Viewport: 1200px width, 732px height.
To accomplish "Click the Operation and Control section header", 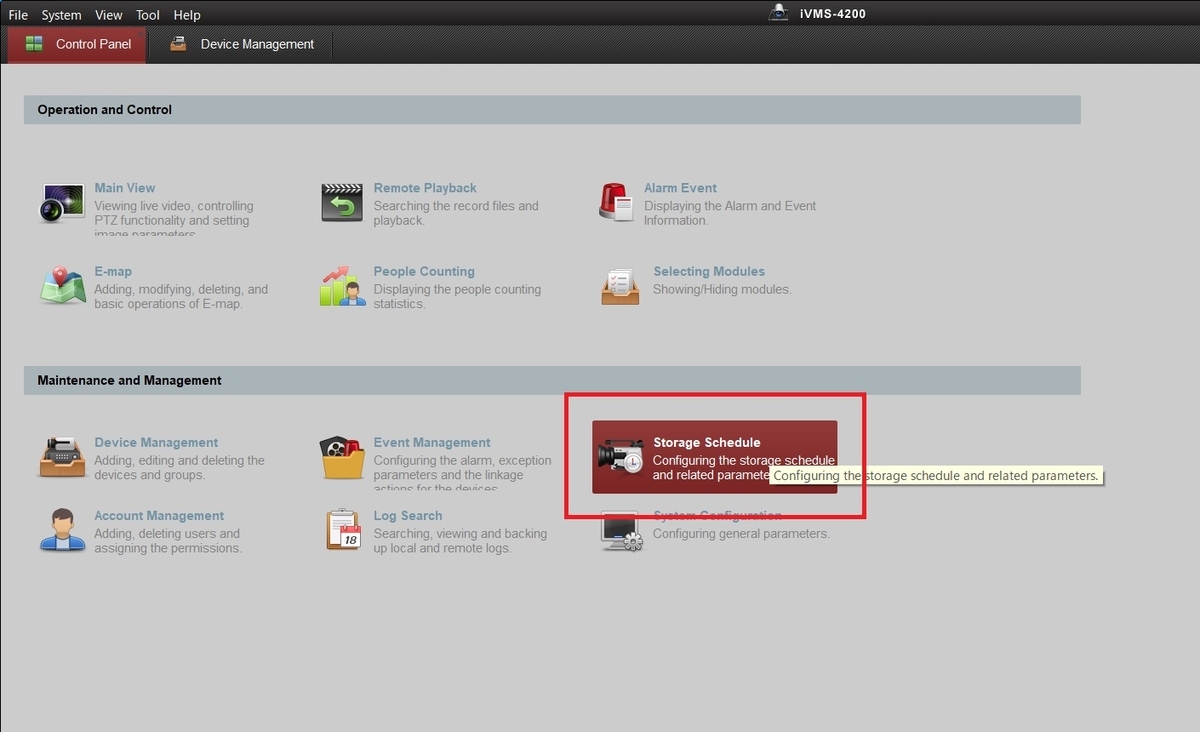I will point(552,110).
